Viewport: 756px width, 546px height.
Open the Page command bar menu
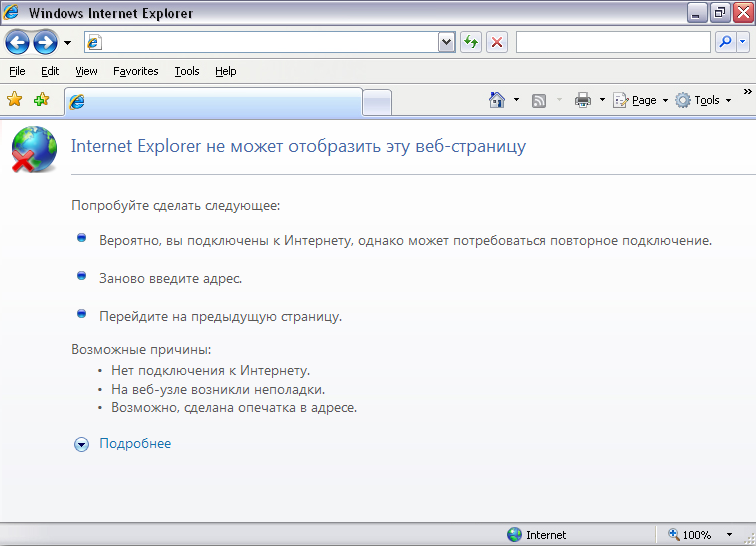pyautogui.click(x=641, y=100)
